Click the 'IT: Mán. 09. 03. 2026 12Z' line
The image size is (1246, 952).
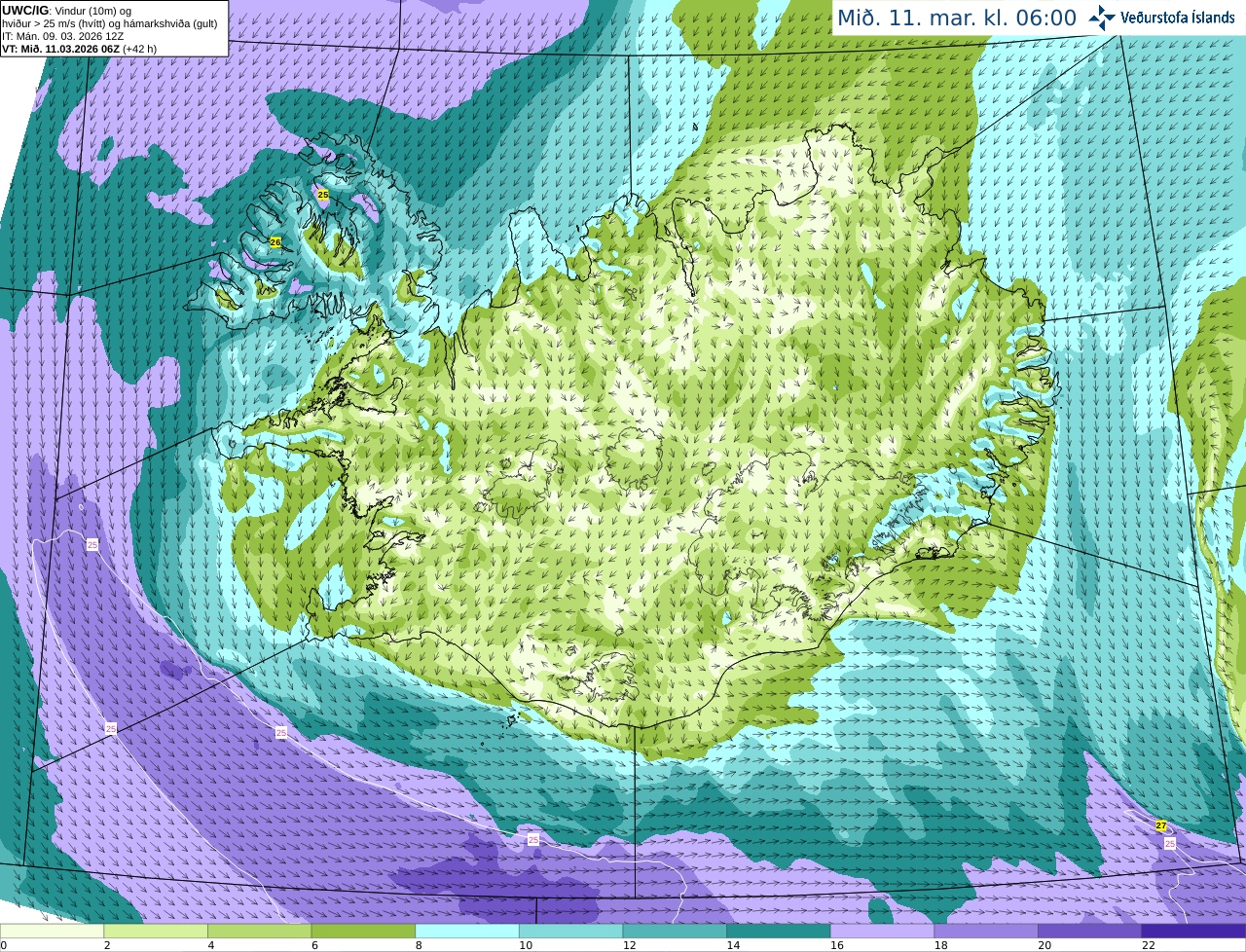point(62,36)
